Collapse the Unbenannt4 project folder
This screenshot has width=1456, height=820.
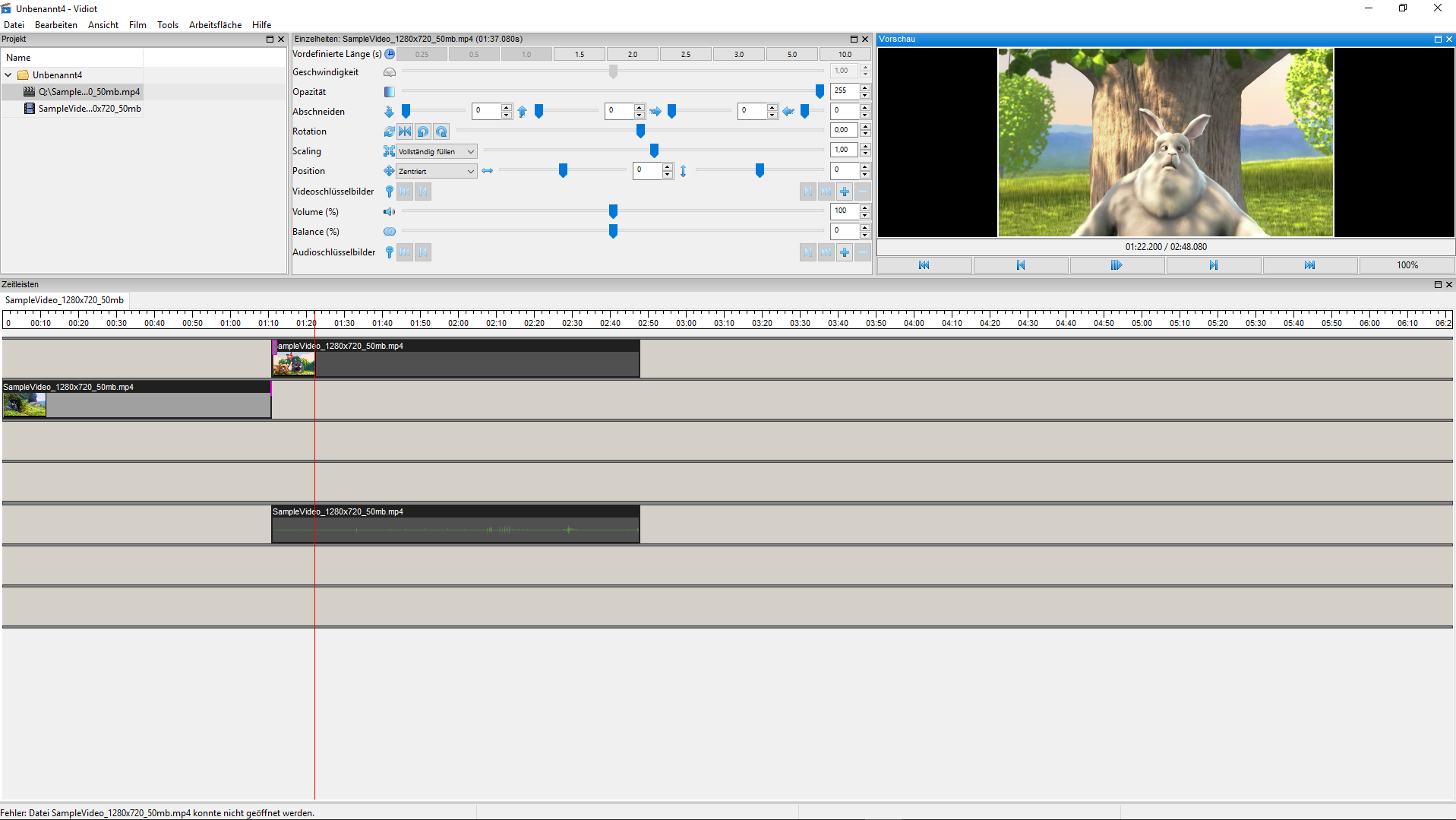[8, 75]
